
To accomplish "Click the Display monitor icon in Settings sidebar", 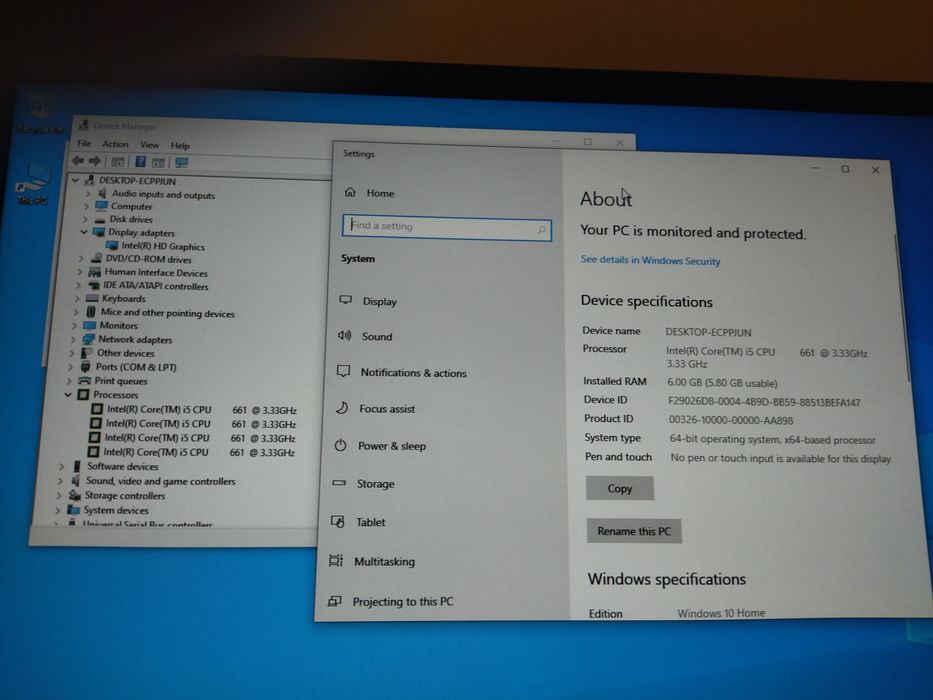I will pos(346,299).
